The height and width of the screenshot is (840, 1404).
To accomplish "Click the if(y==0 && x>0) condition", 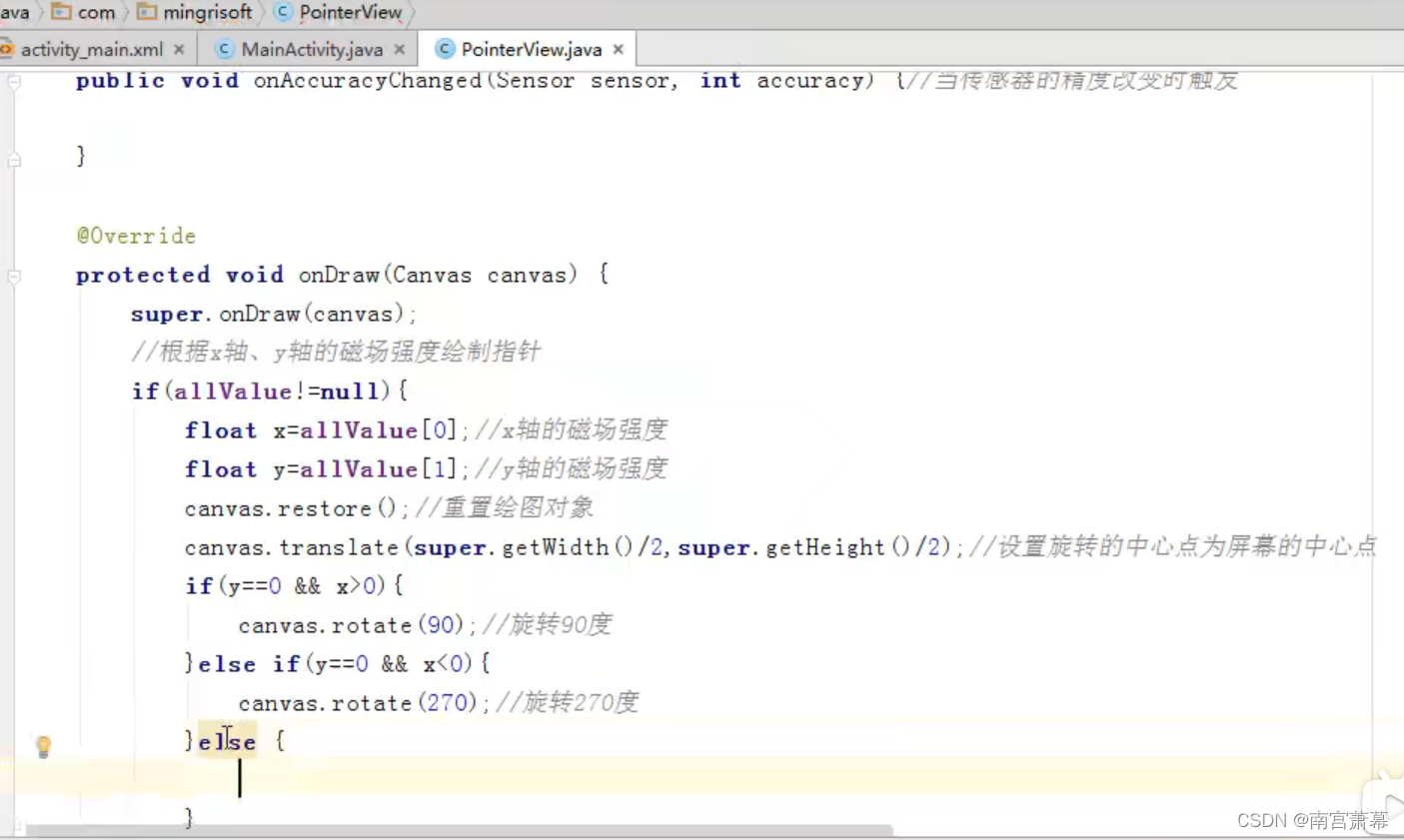I will click(294, 585).
